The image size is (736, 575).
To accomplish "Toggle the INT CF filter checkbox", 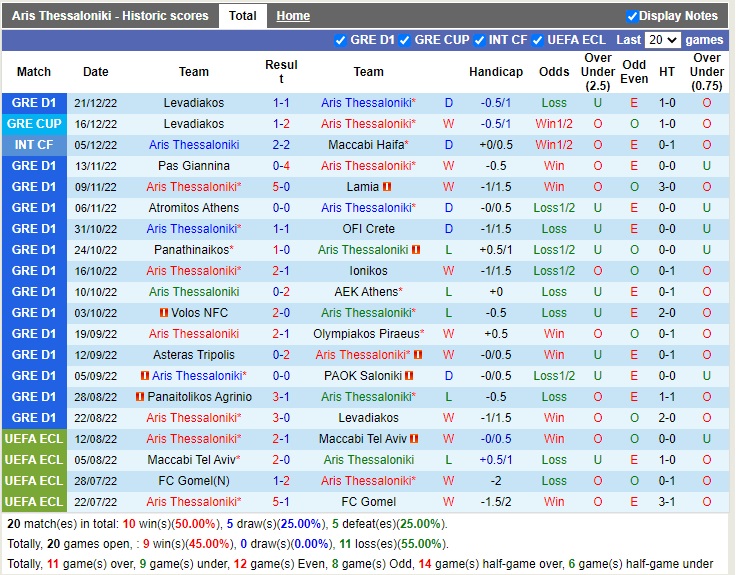I will [479, 41].
